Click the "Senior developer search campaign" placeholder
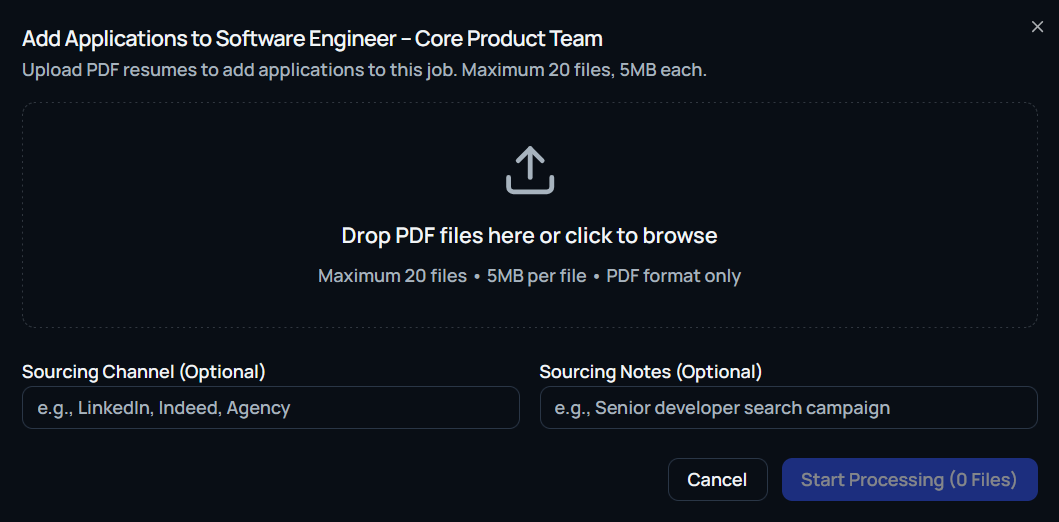Screen dimensions: 1059x522 [x=742, y=408]
